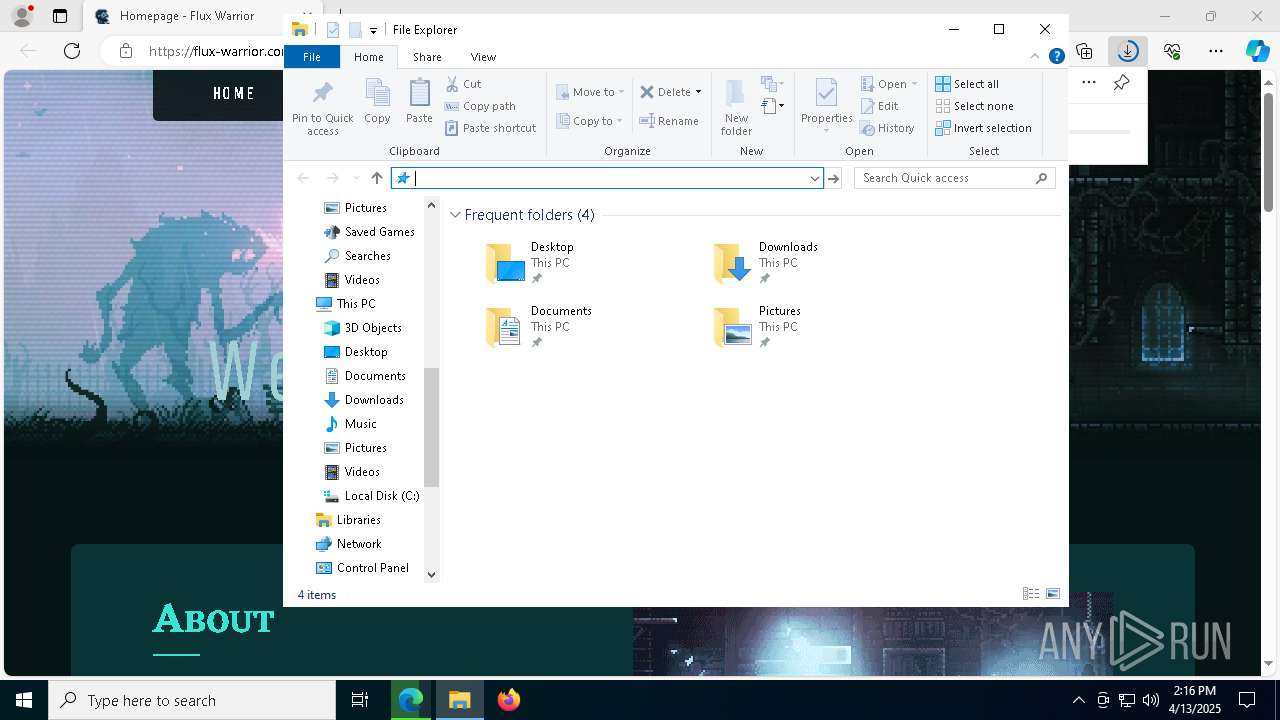The width and height of the screenshot is (1280, 720).
Task: Create a New folder
Action: [x=736, y=108]
